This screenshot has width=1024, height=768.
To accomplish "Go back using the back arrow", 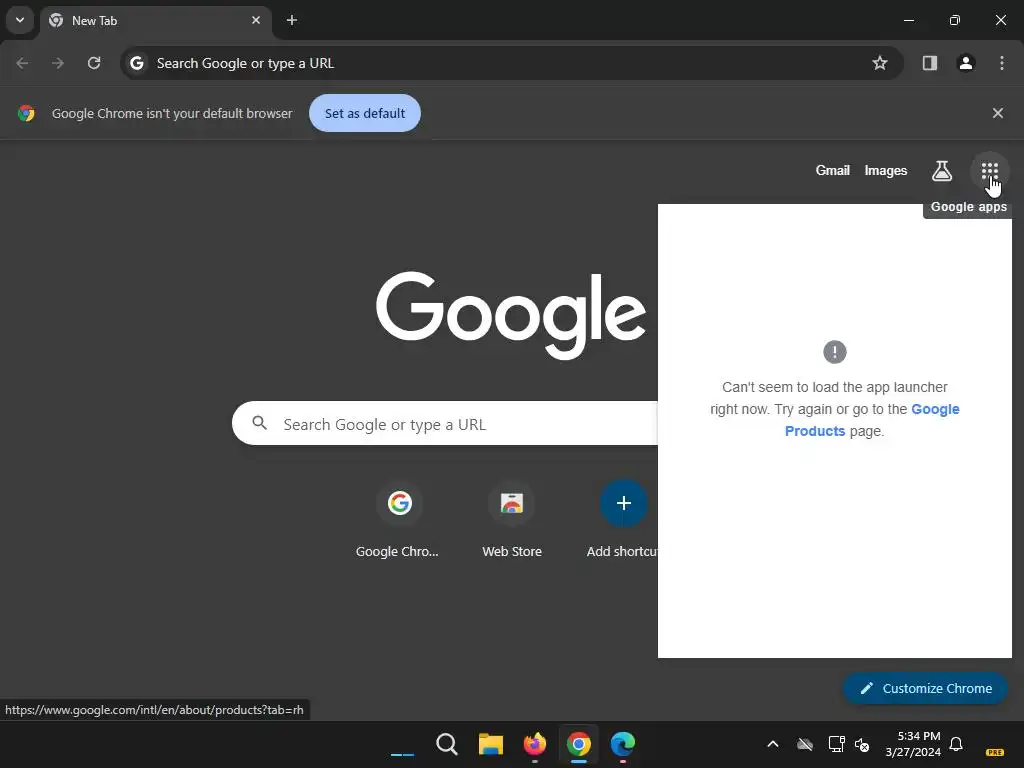I will 22,63.
